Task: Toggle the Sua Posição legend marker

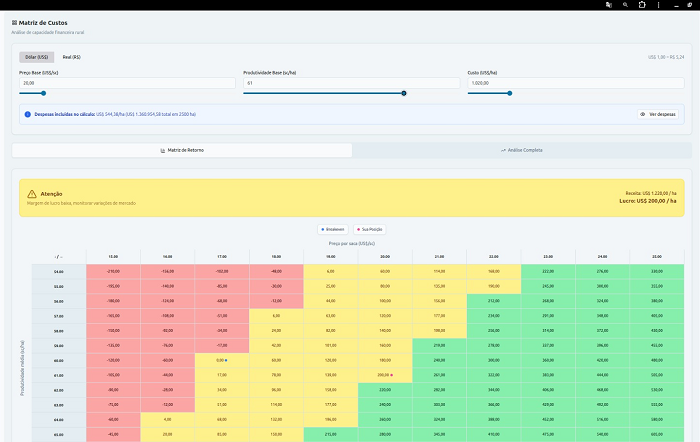Action: [370, 229]
